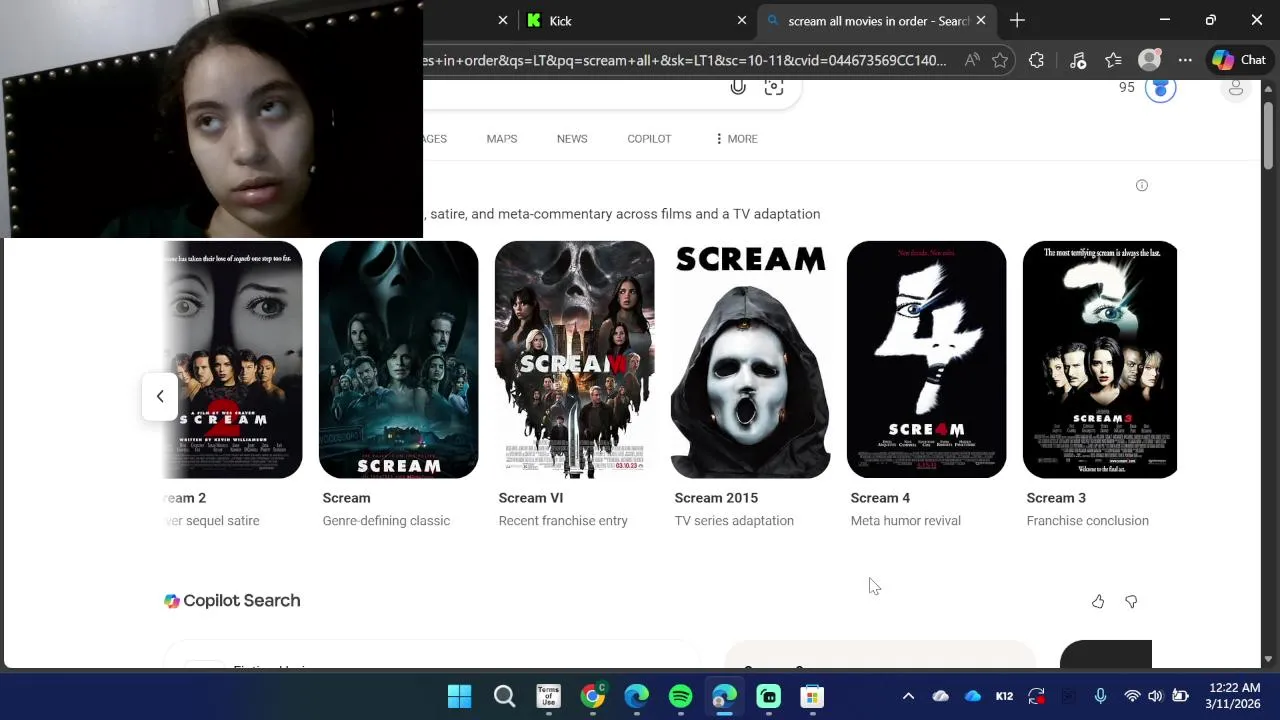Give thumbs up to Copilot Search
The width and height of the screenshot is (1280, 720).
tap(1098, 601)
